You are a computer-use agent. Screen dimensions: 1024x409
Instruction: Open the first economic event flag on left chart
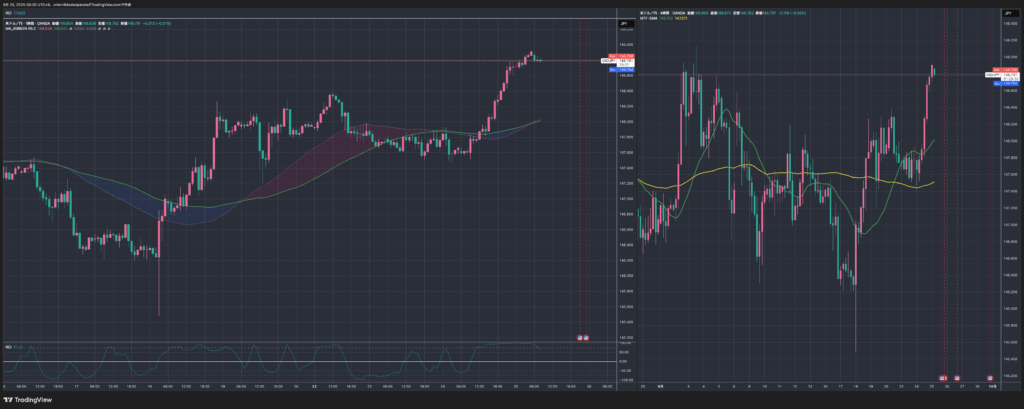coord(580,338)
